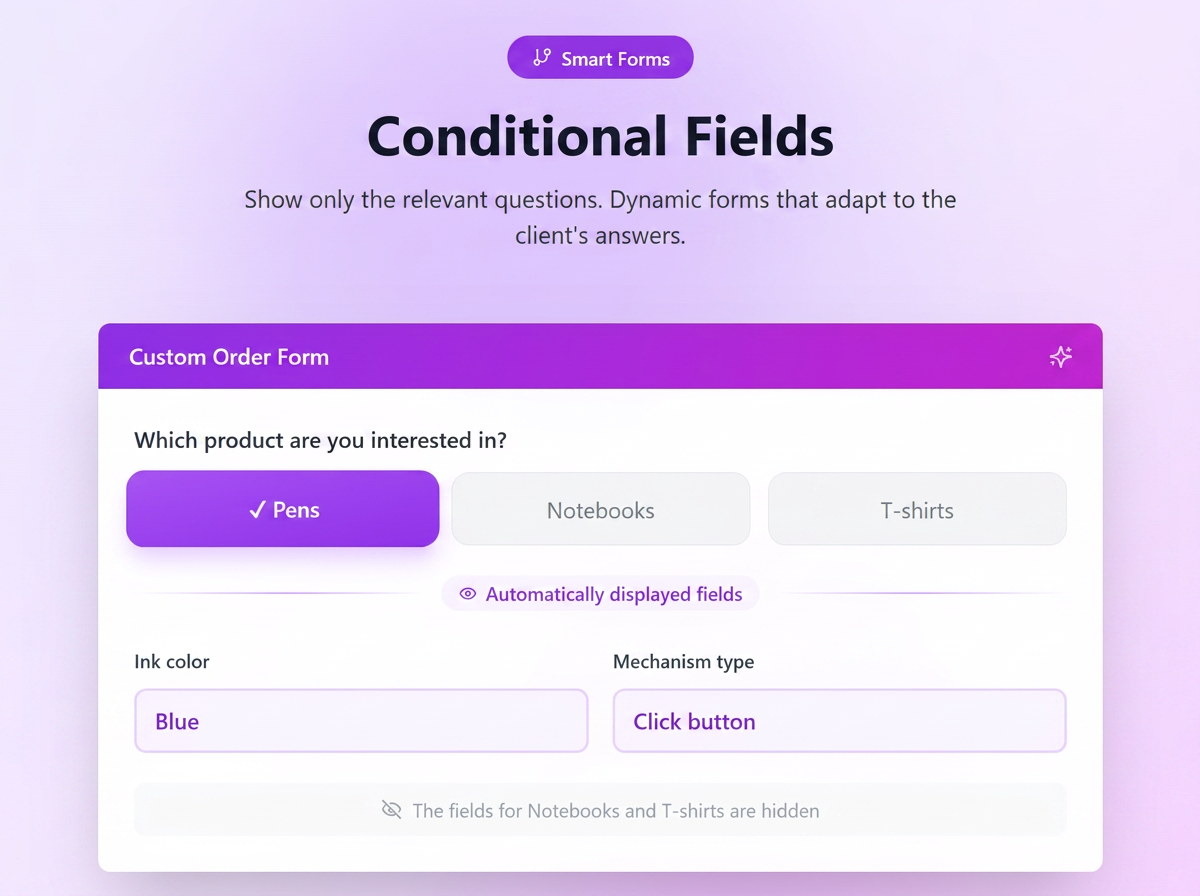Open the Mechanism type field showing Click button
1200x896 pixels.
pyautogui.click(x=839, y=720)
